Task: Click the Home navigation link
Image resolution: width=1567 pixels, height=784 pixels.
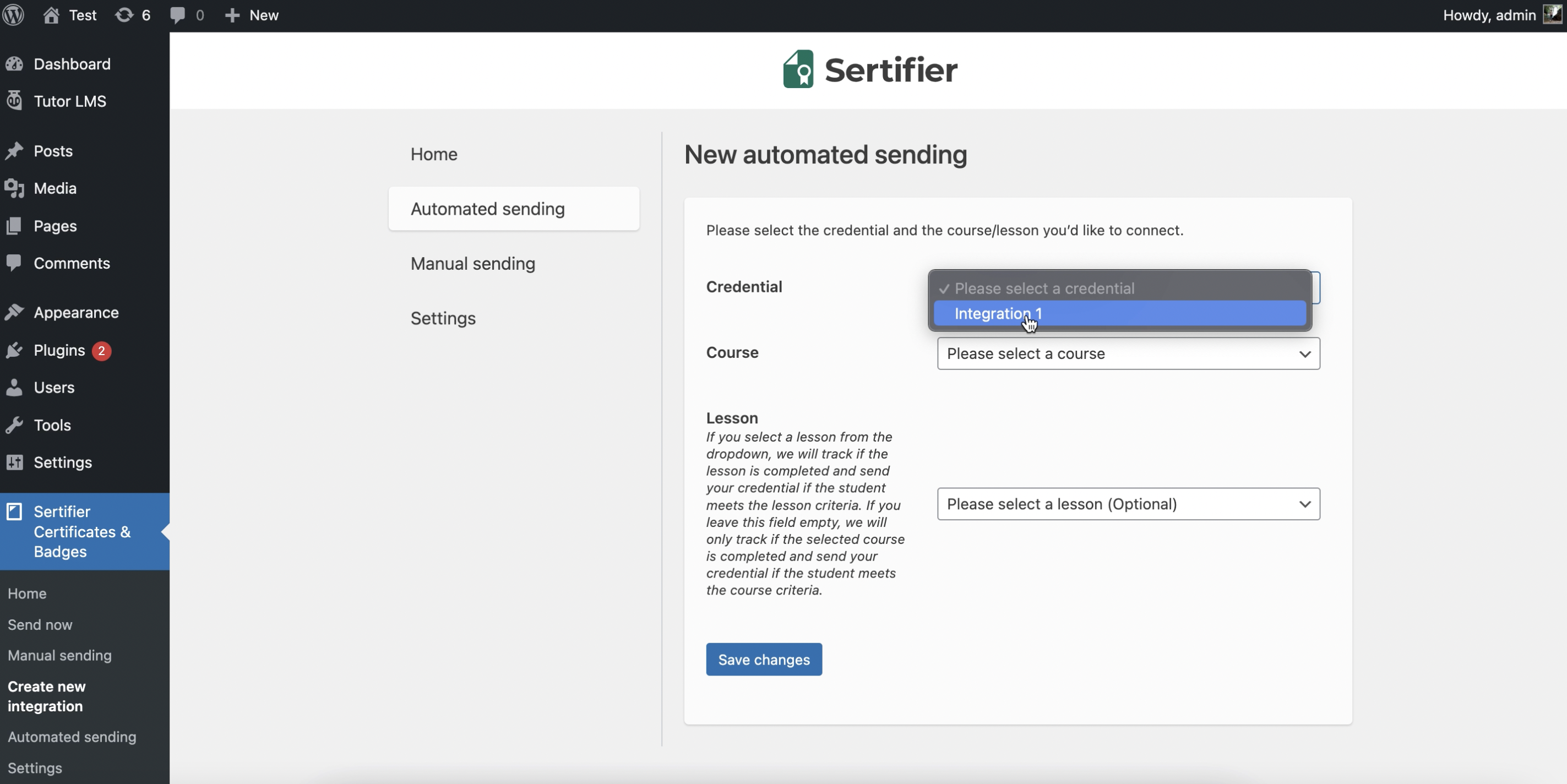Action: pos(433,154)
